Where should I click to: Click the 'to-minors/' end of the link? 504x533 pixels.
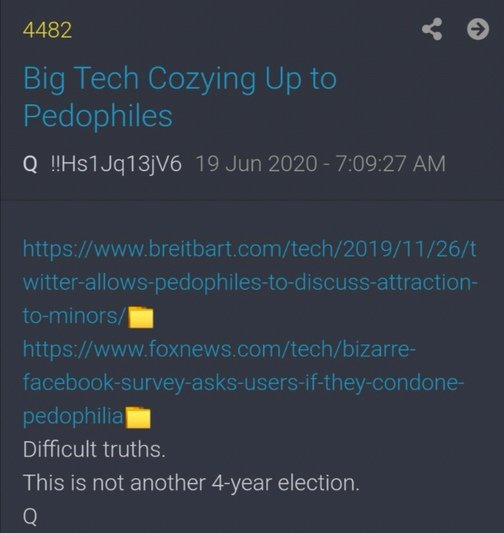74,316
